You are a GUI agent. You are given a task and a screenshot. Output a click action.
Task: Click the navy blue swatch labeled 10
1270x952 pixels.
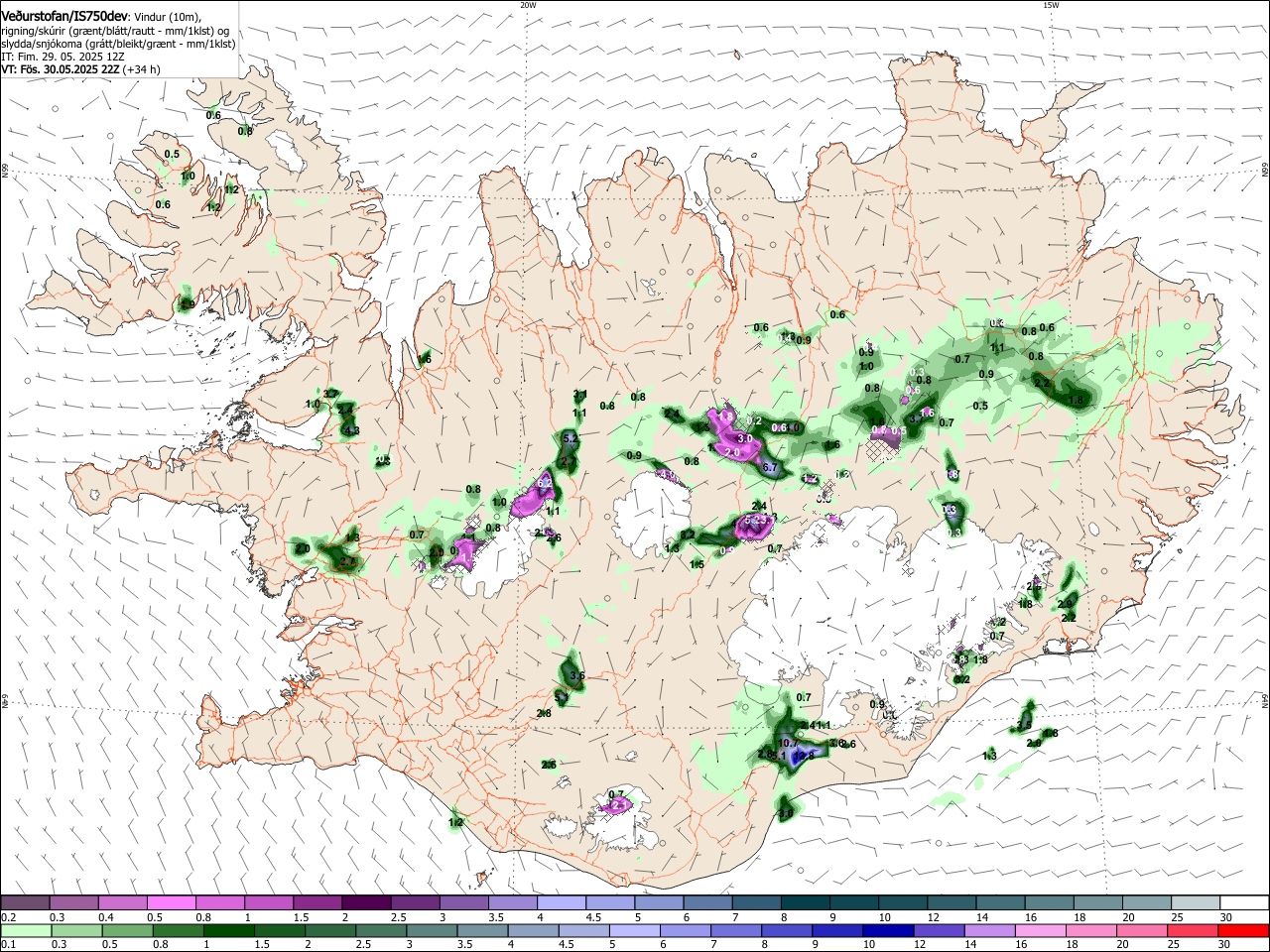[x=887, y=930]
